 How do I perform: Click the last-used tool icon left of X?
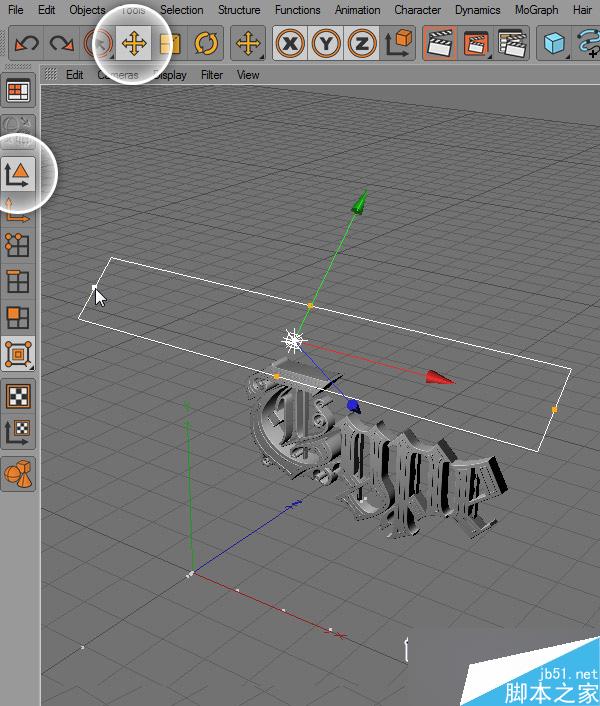pyautogui.click(x=248, y=43)
